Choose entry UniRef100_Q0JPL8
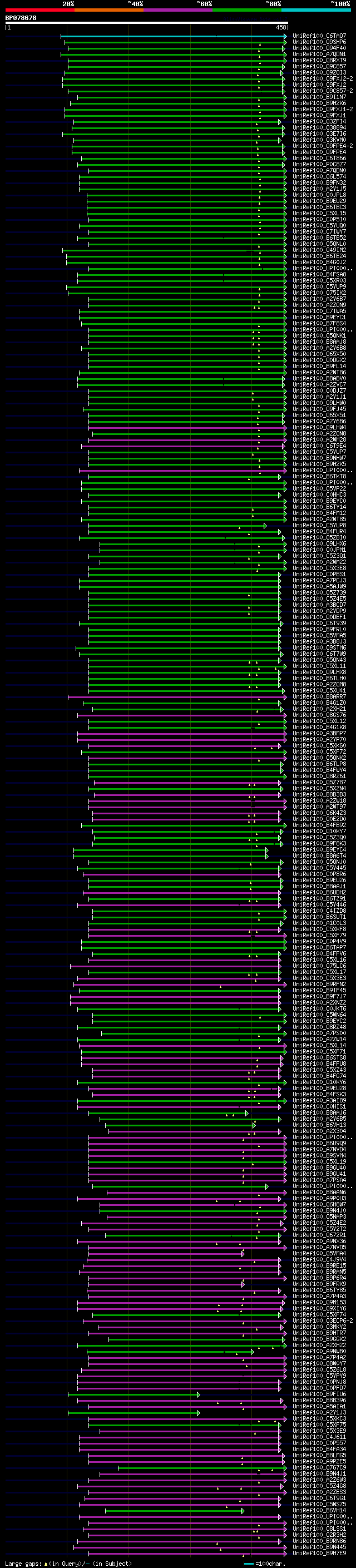The width and height of the screenshot is (356, 1568). coord(319,195)
